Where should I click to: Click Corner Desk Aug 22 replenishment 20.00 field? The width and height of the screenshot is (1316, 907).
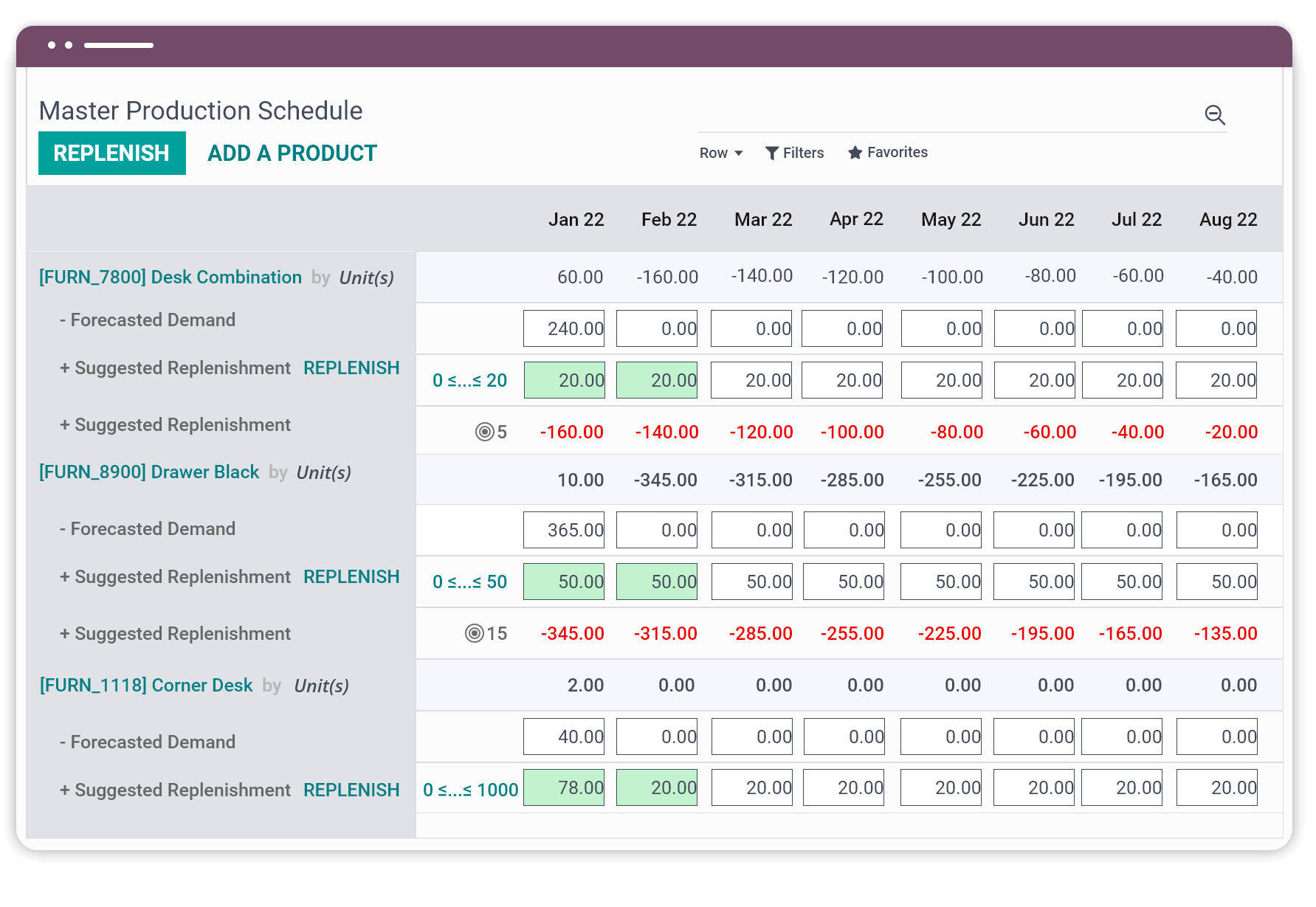[x=1217, y=787]
